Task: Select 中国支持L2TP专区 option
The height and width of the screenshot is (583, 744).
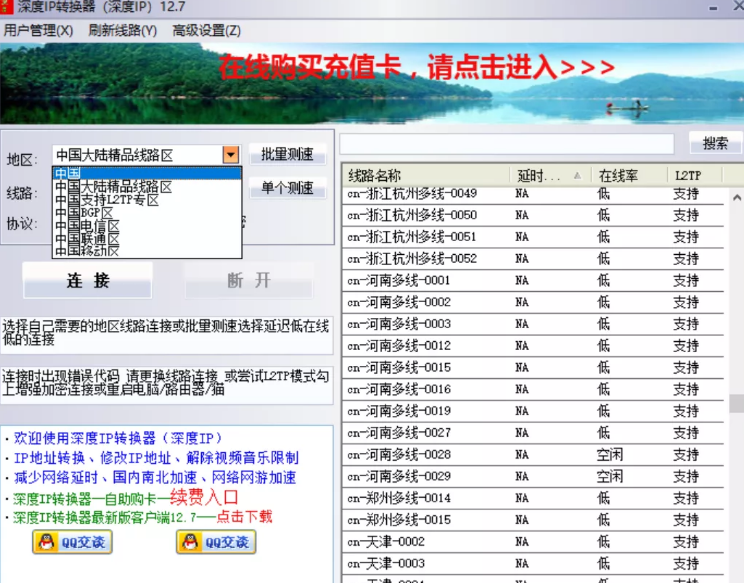Action: [x=107, y=200]
